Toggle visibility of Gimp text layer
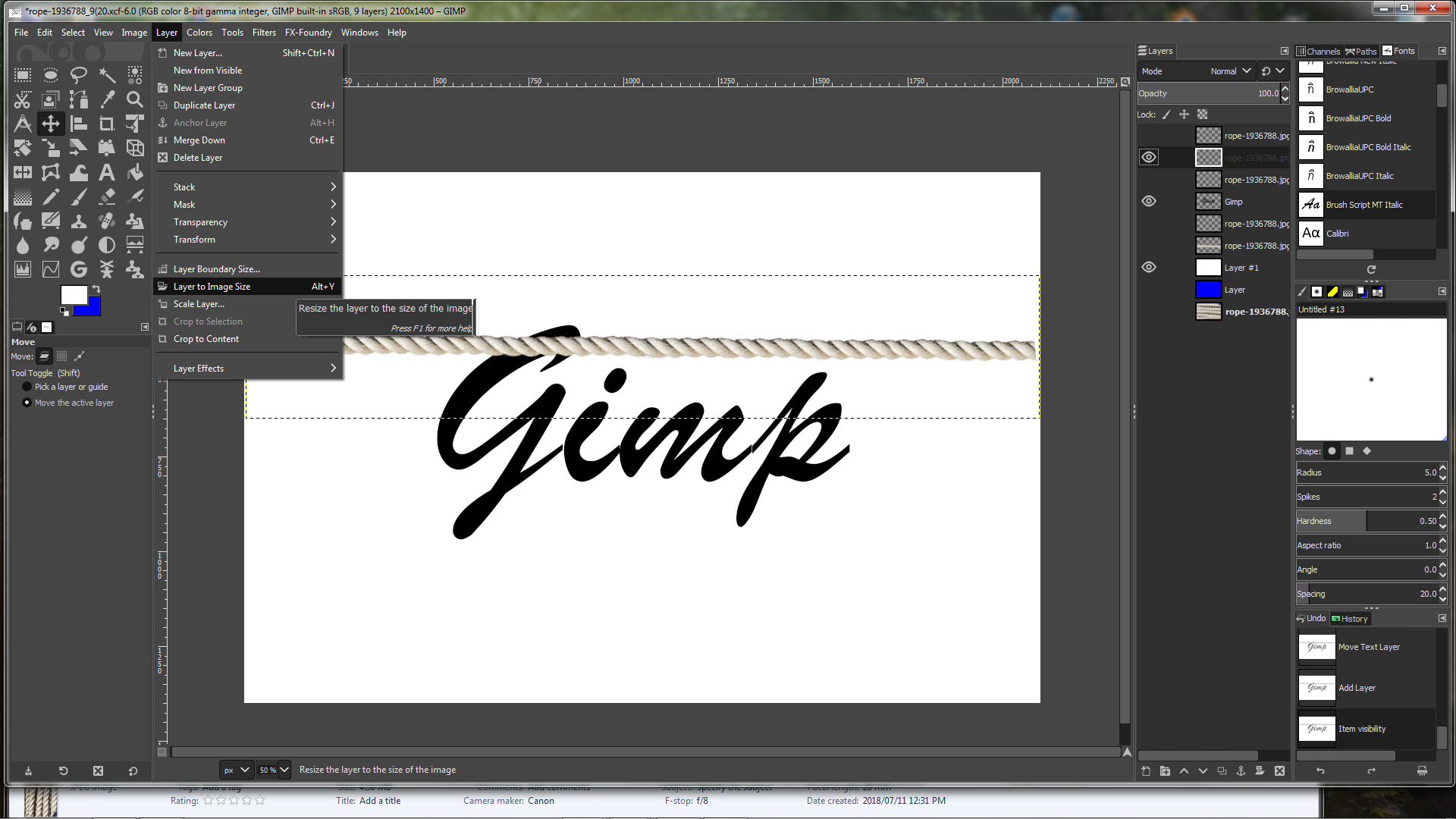1456x819 pixels. 1149,201
